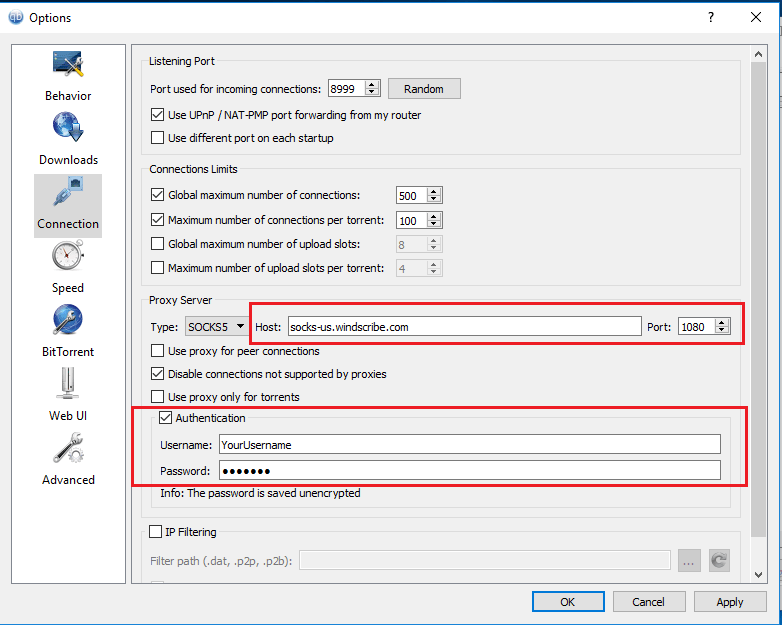This screenshot has height=625, width=782.
Task: Open the Advanced wrench icon
Action: [x=68, y=448]
